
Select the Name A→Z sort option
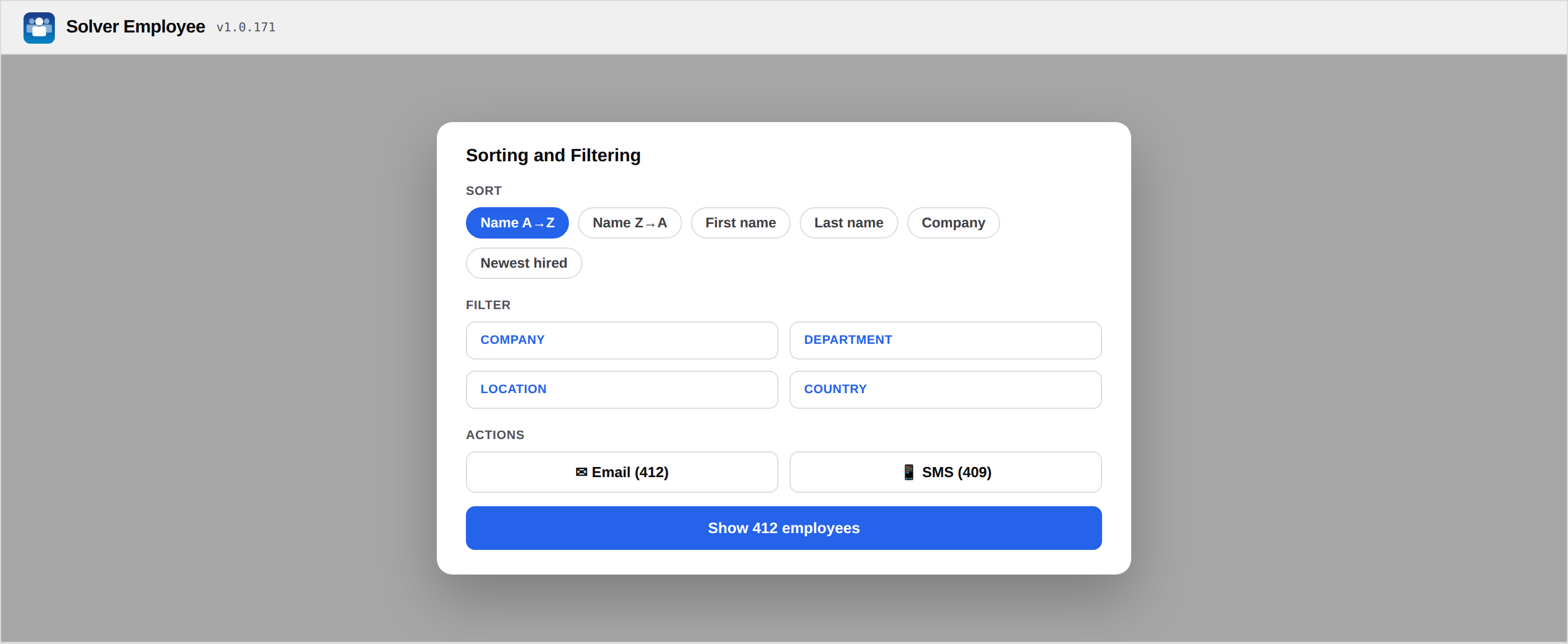point(517,223)
